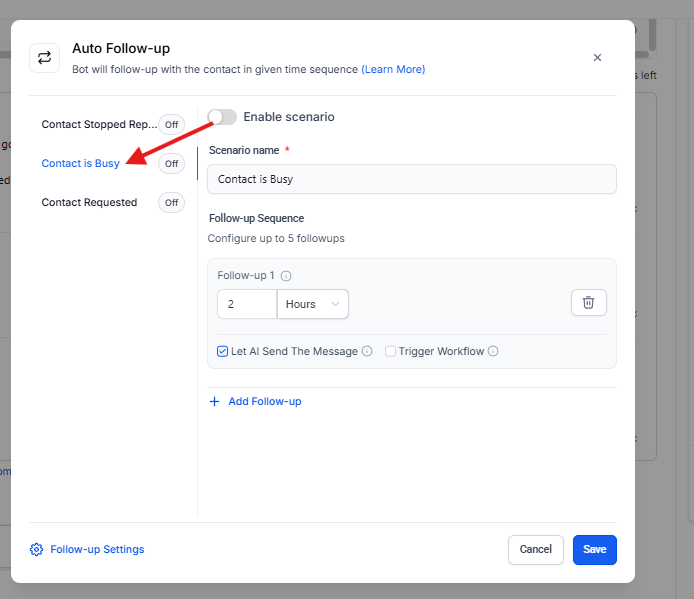Screen dimensions: 694x599
Task: Uncheck Let AI Send The Message
Action: pyautogui.click(x=223, y=352)
